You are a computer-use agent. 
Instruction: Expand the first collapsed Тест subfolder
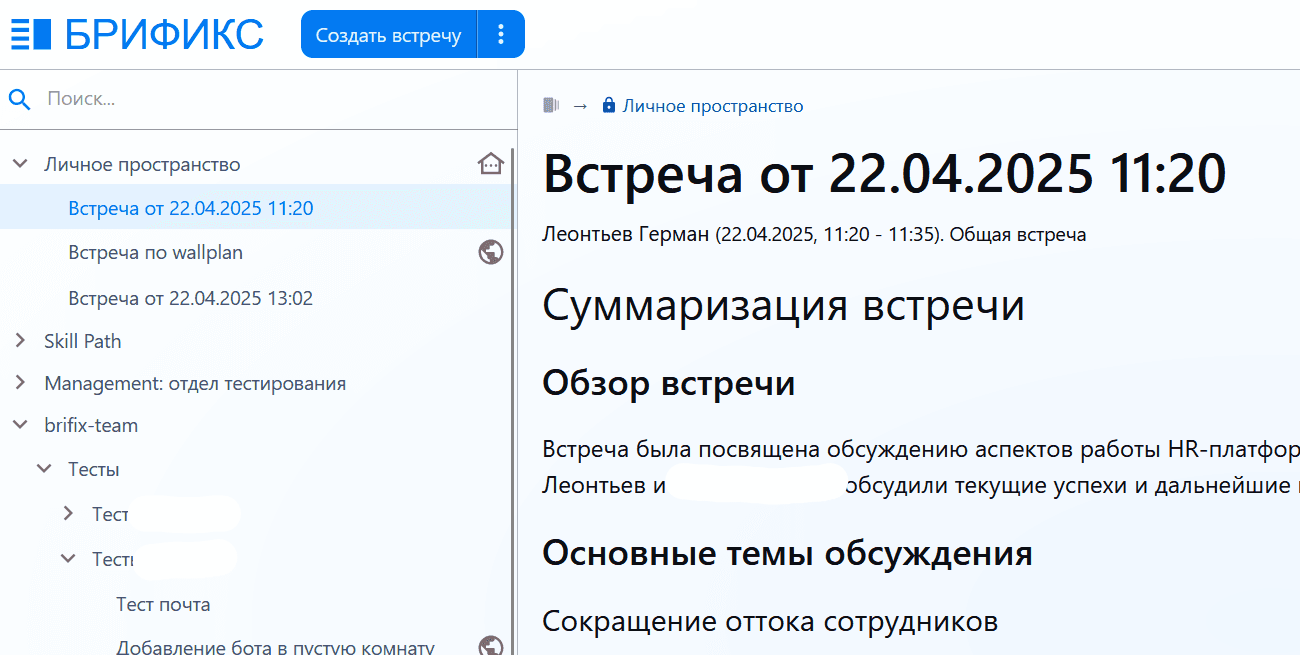68,513
